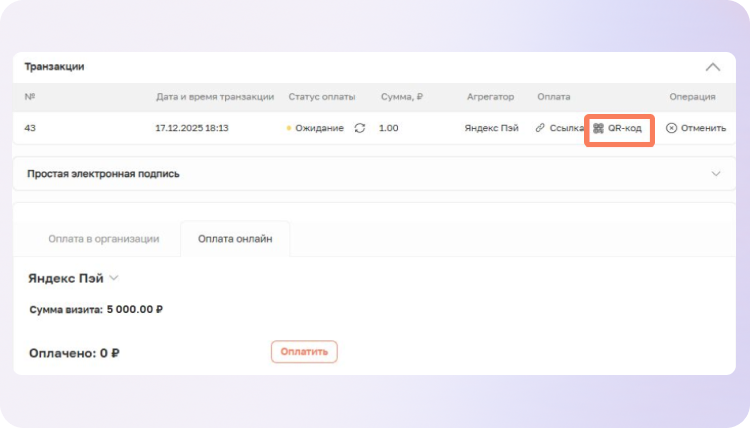Click the Статус оплаты column header
Screen dimensions: 750x428
point(321,97)
